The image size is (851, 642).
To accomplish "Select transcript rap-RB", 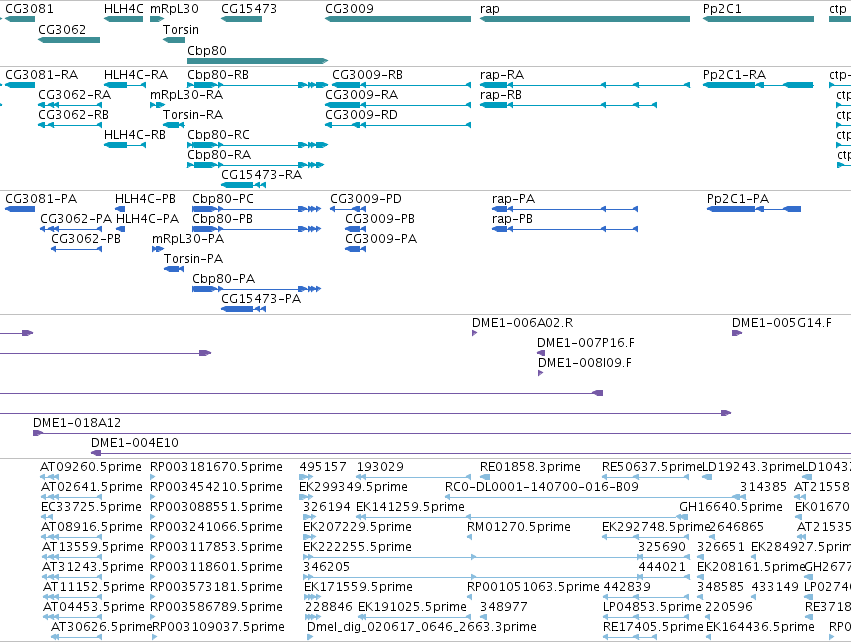I will click(x=501, y=95).
